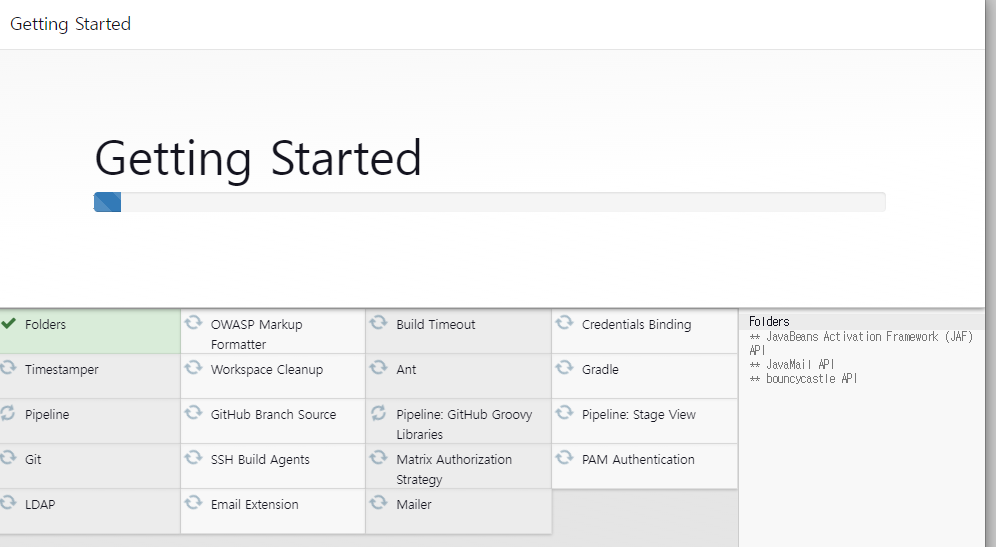Click the bouncycastle API log entry
The width and height of the screenshot is (996, 547).
click(804, 379)
